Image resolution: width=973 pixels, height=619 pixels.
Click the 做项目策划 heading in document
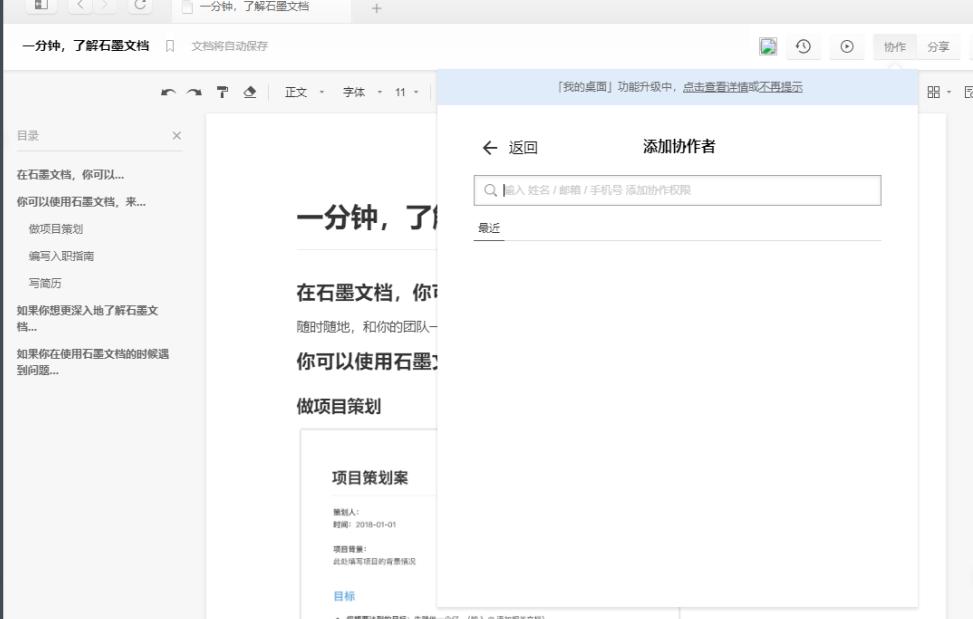(339, 407)
